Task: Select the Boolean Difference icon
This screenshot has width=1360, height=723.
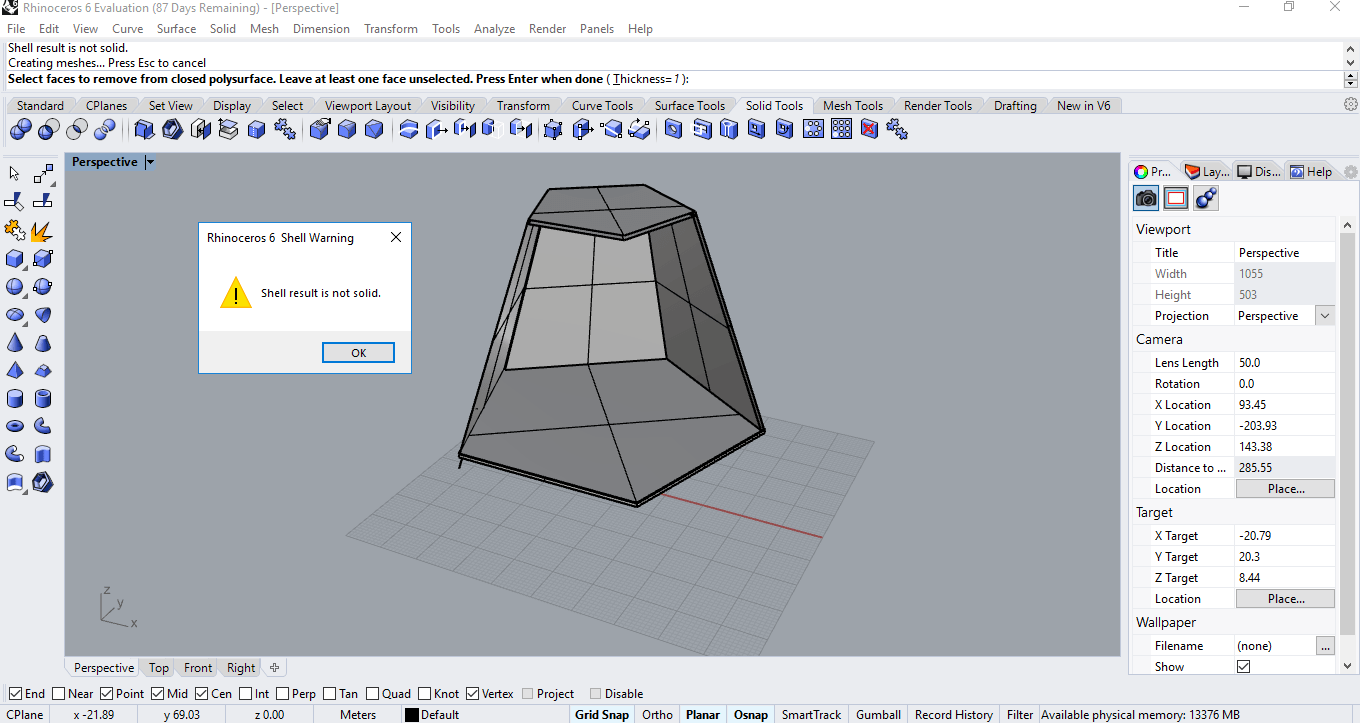Action: (48, 129)
